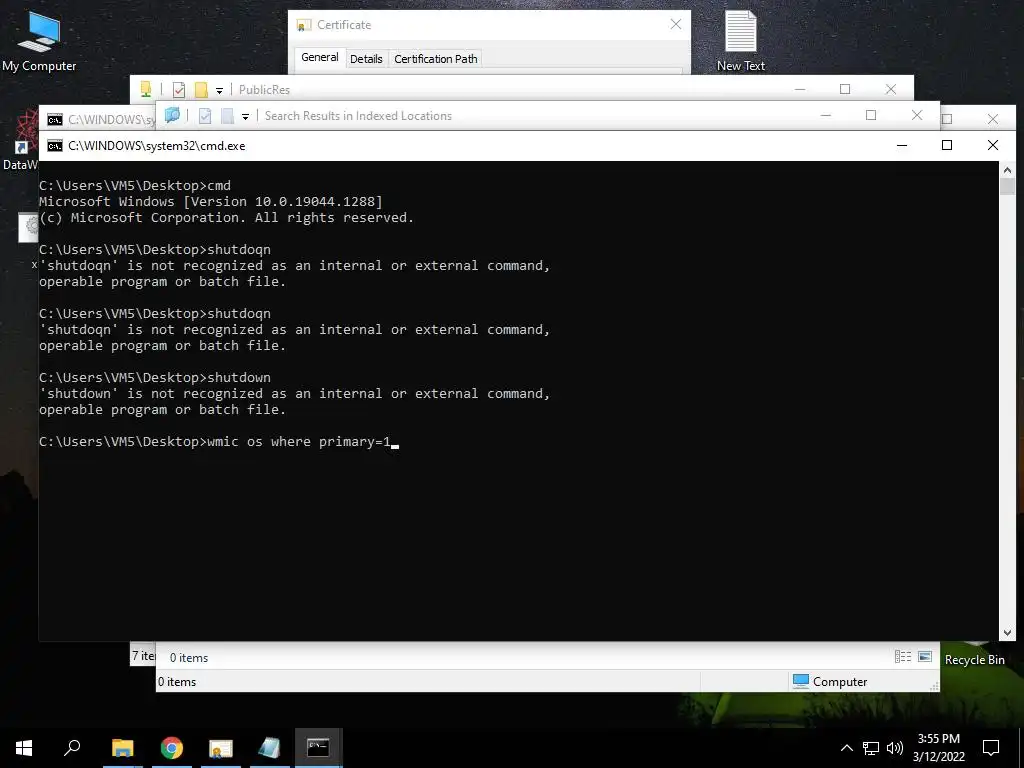Open the notepad-style app on the taskbar
The height and width of the screenshot is (768, 1024).
(x=269, y=748)
